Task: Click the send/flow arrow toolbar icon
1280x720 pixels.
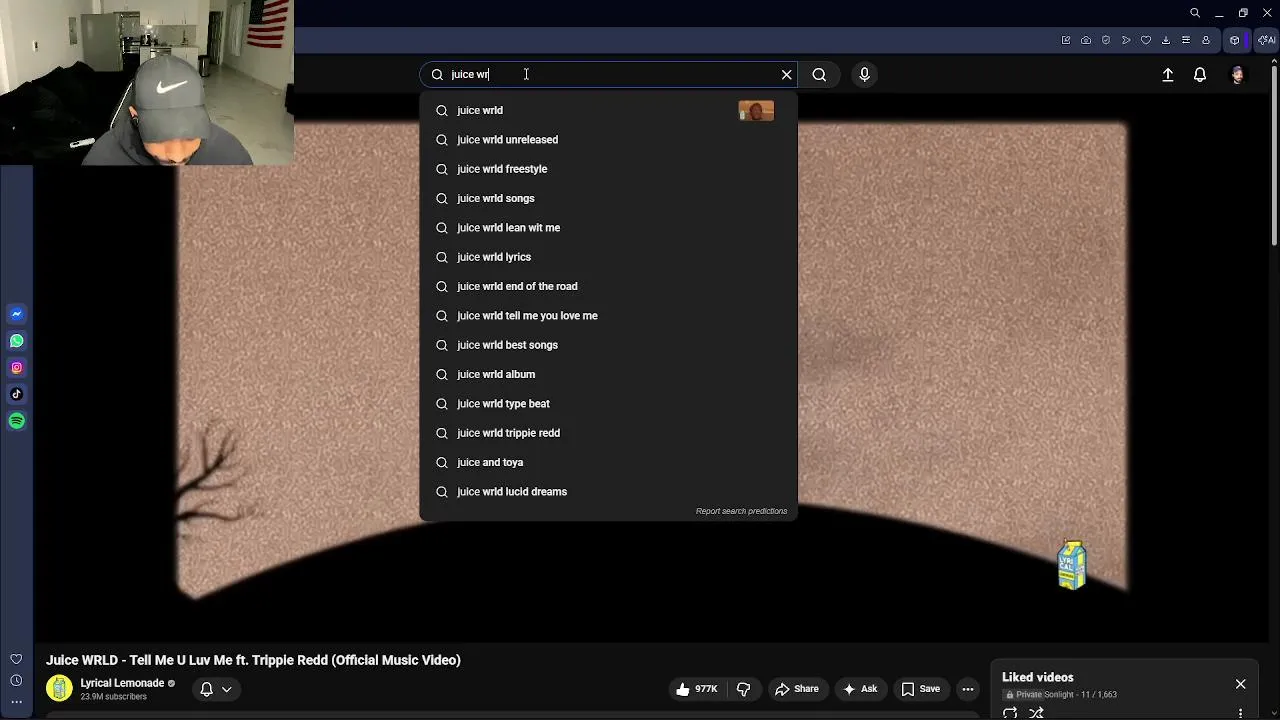Action: click(x=1126, y=40)
